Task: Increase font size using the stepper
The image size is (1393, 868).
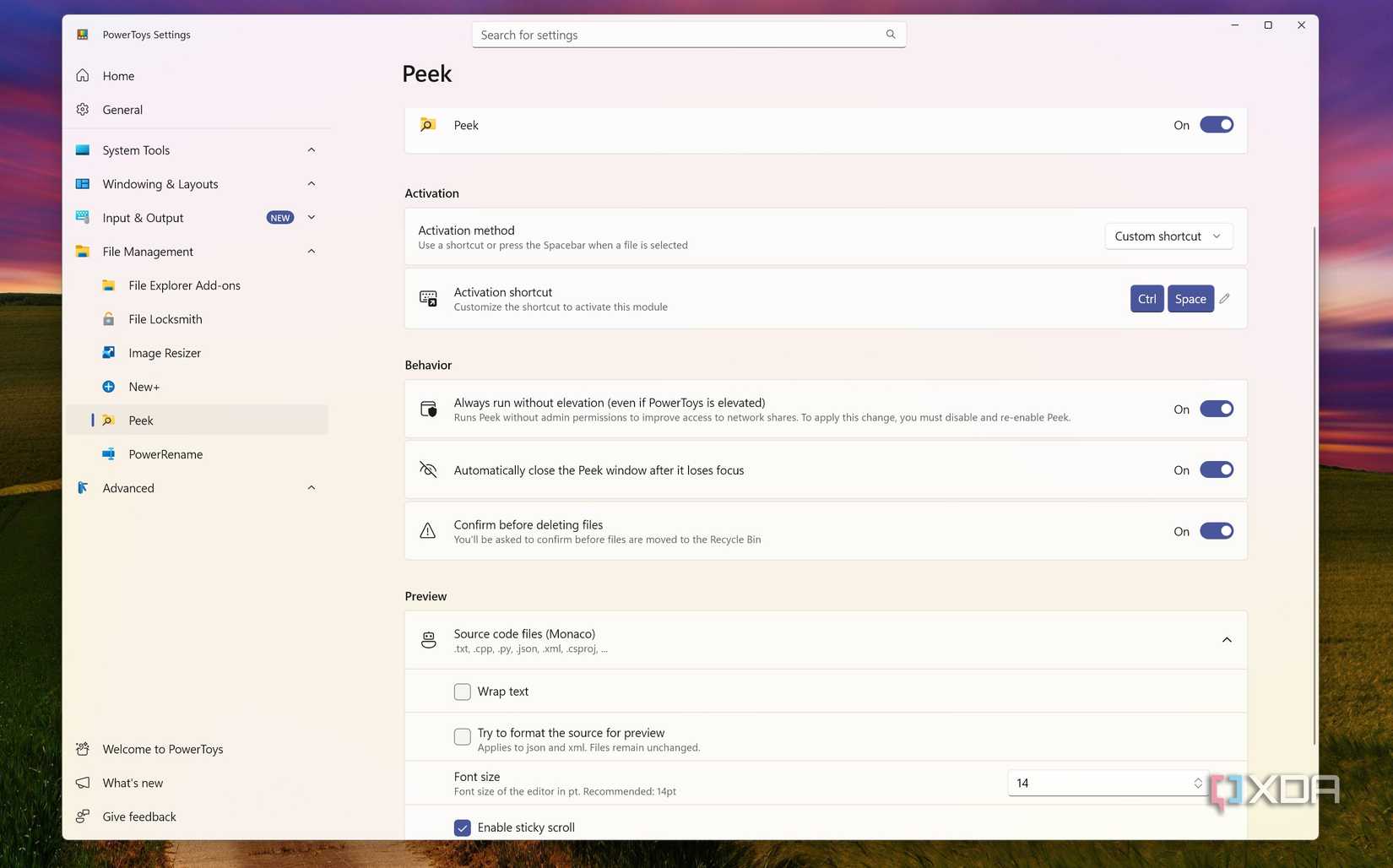Action: point(1197,778)
